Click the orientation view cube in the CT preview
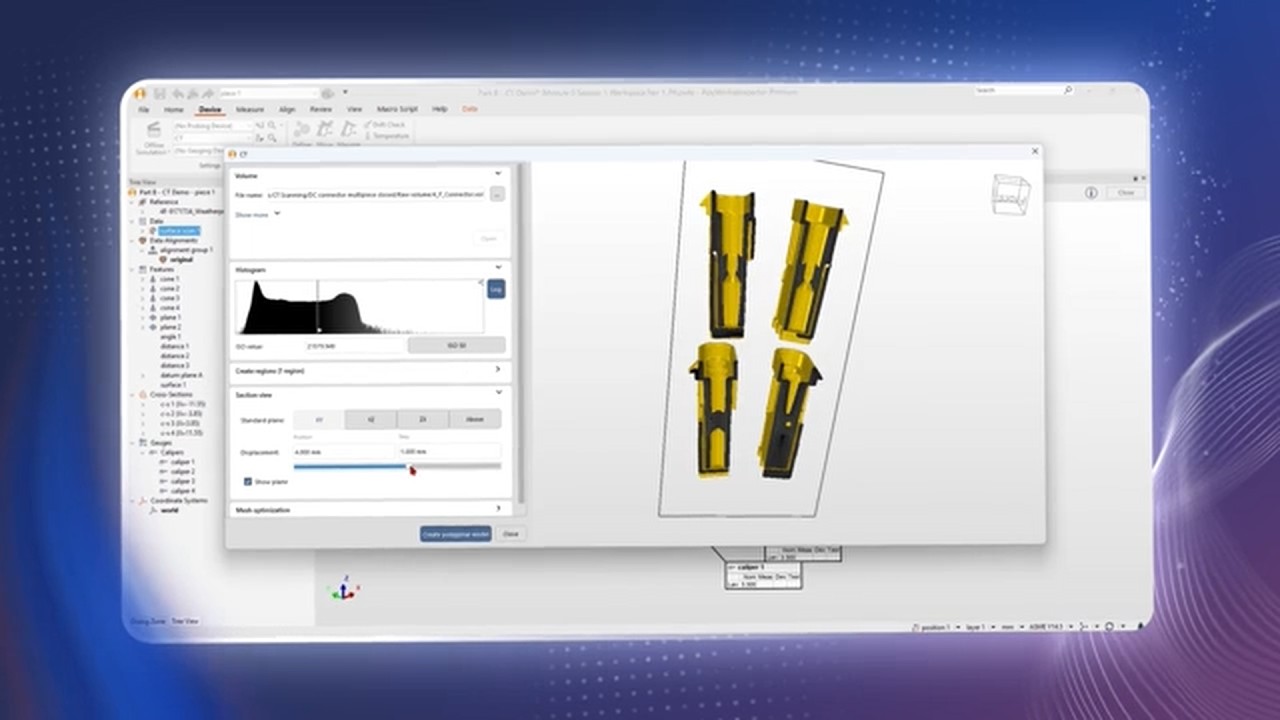Viewport: 1280px width, 720px height. click(x=1010, y=194)
